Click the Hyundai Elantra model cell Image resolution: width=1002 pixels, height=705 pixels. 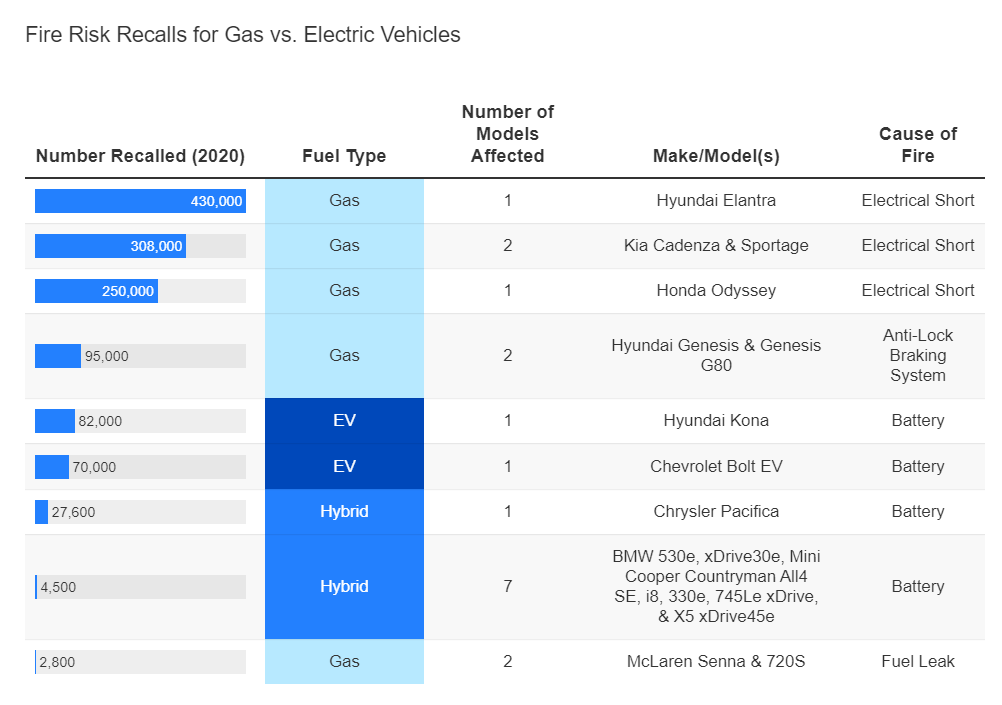(x=716, y=200)
